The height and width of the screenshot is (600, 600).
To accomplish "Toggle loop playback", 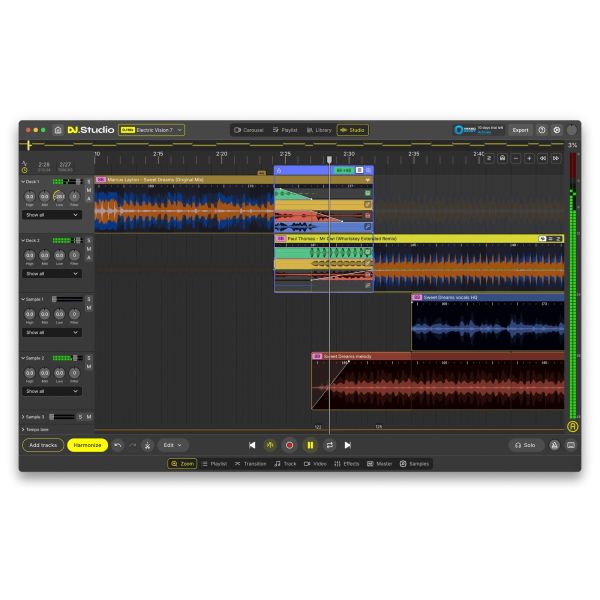I will (329, 445).
